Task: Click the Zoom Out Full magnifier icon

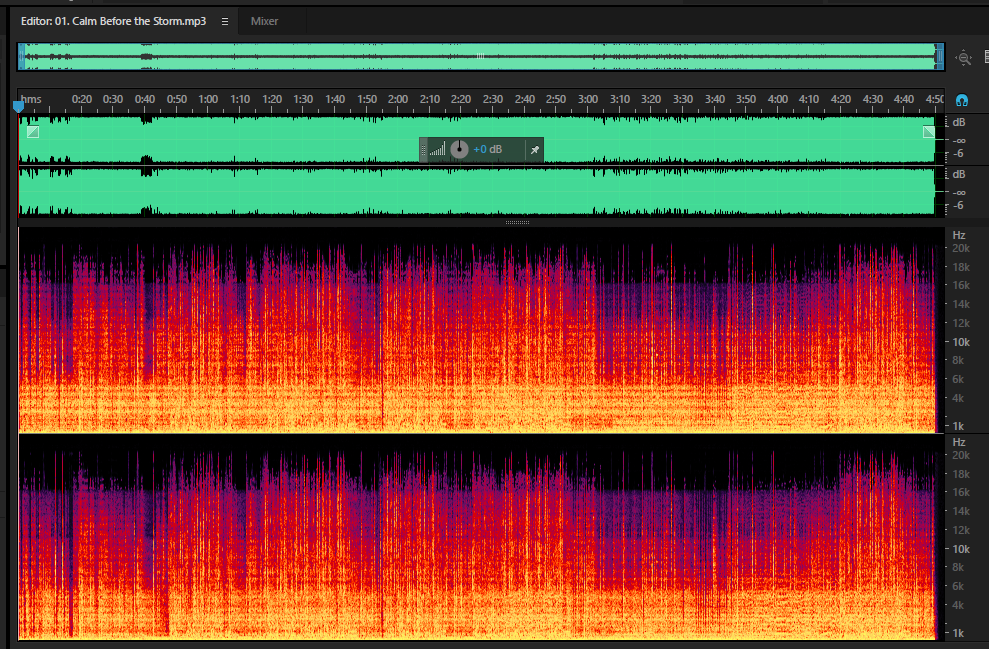Action: (x=963, y=58)
